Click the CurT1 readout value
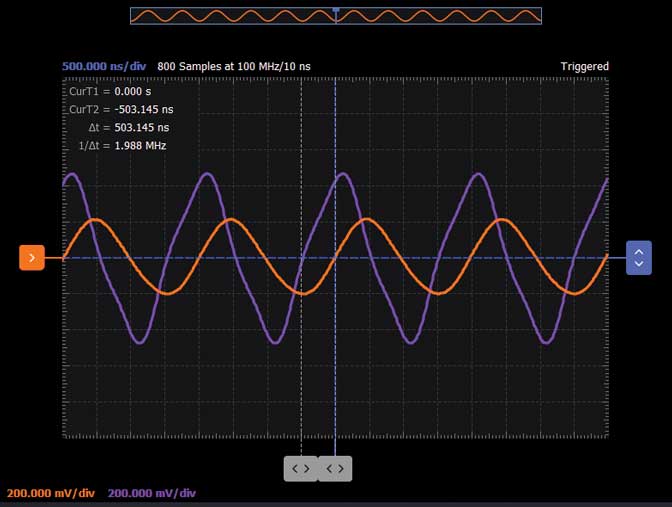The width and height of the screenshot is (672, 507). pyautogui.click(x=134, y=91)
